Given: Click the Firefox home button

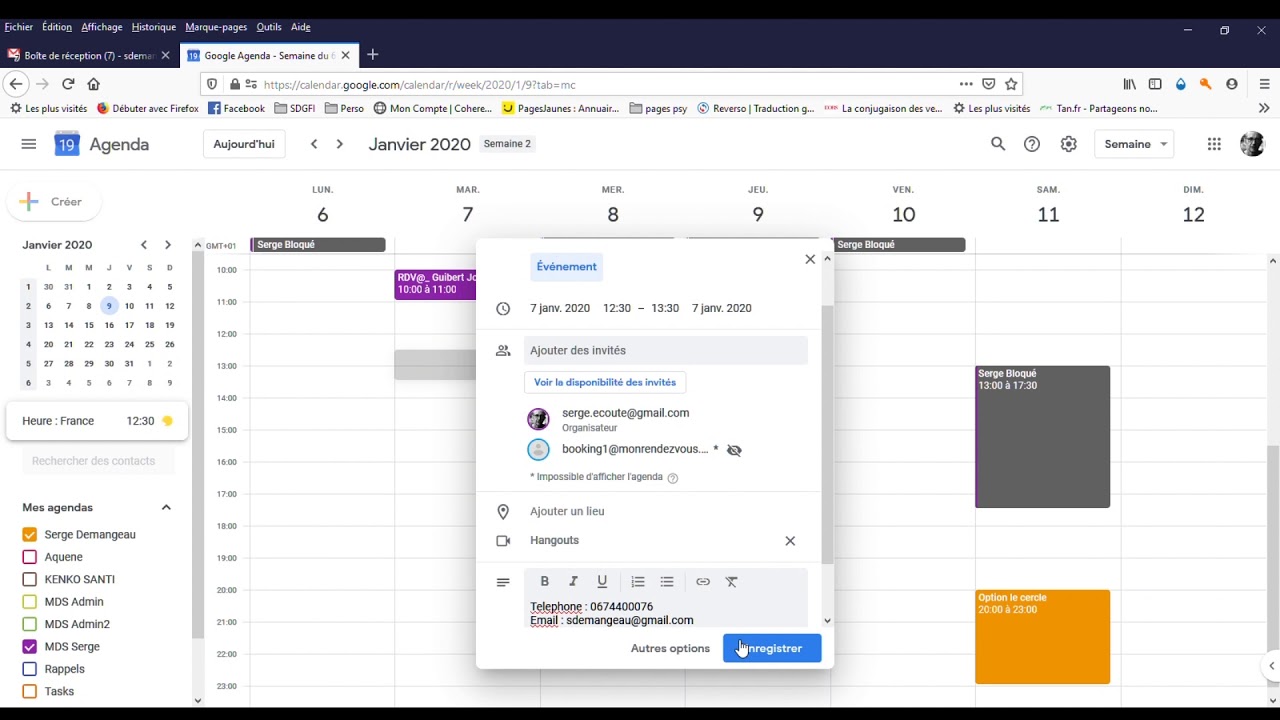Looking at the screenshot, I should (94, 84).
